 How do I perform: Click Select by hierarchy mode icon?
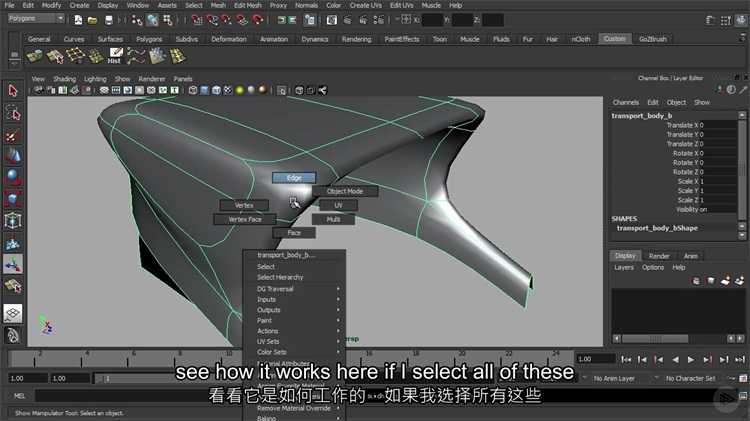click(x=137, y=20)
